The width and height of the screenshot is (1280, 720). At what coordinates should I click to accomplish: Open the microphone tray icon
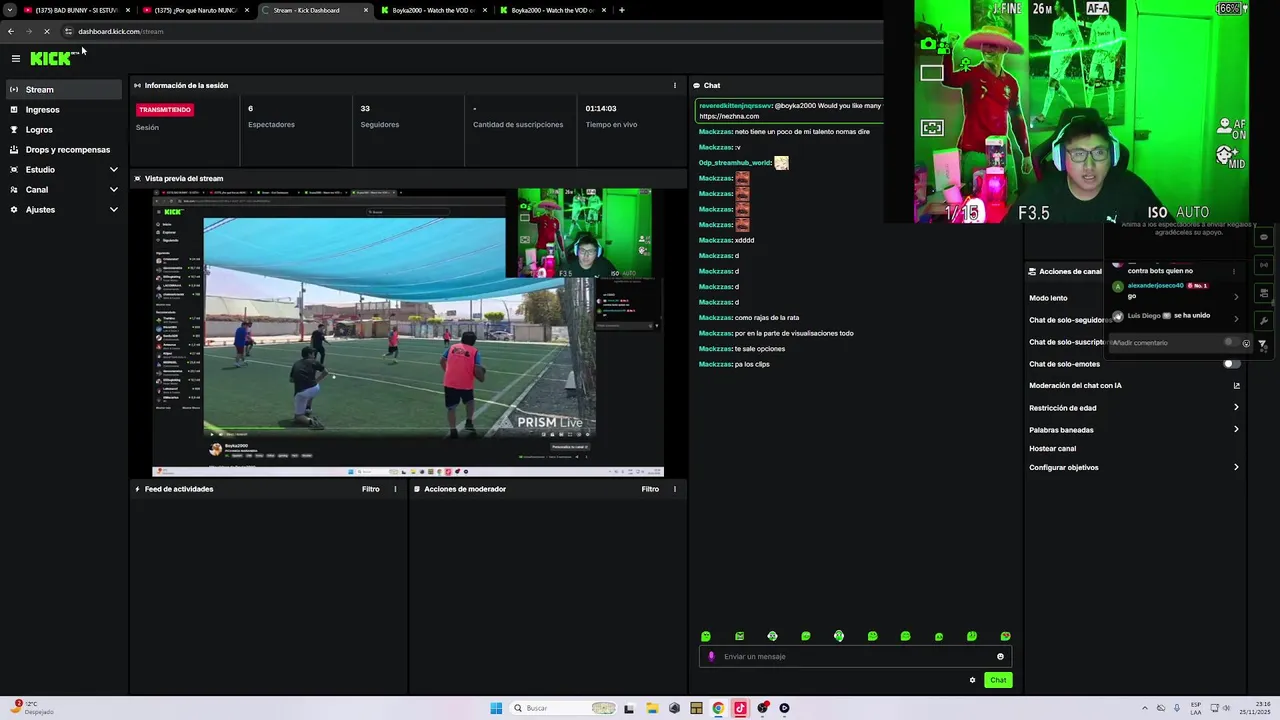click(1177, 708)
